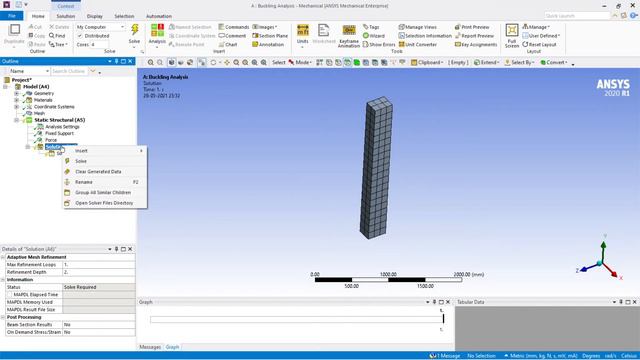Screen dimensions: 640x360
Task: Click the Tags icon
Action: click(371, 27)
